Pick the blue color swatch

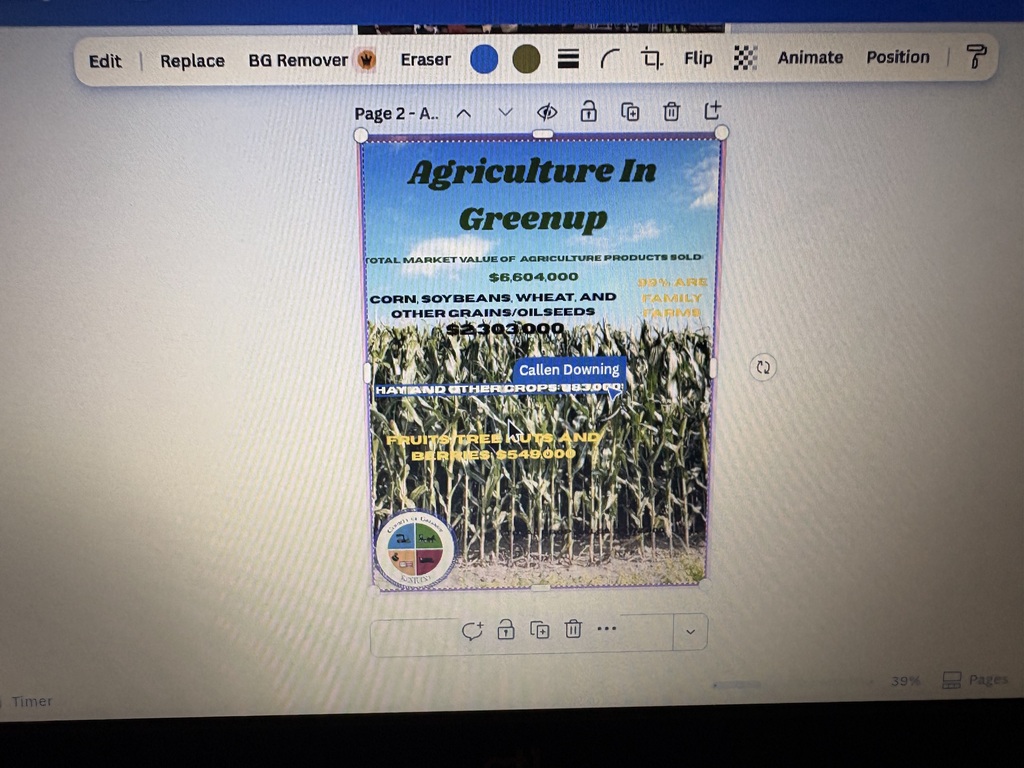click(x=484, y=59)
